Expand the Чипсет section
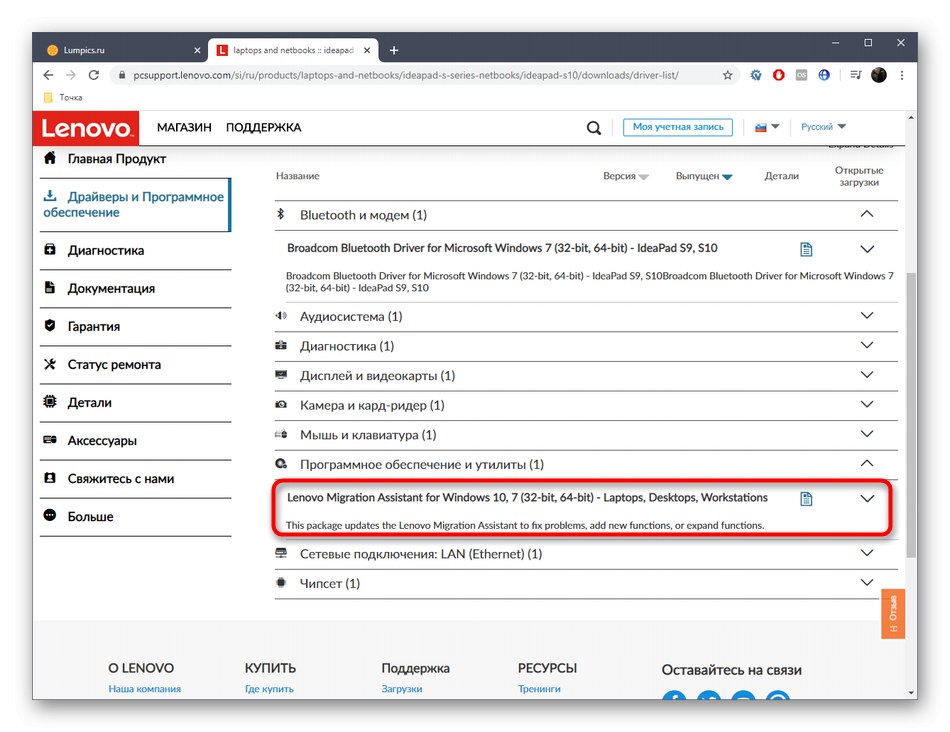Screen dimensions: 950x732 [867, 582]
